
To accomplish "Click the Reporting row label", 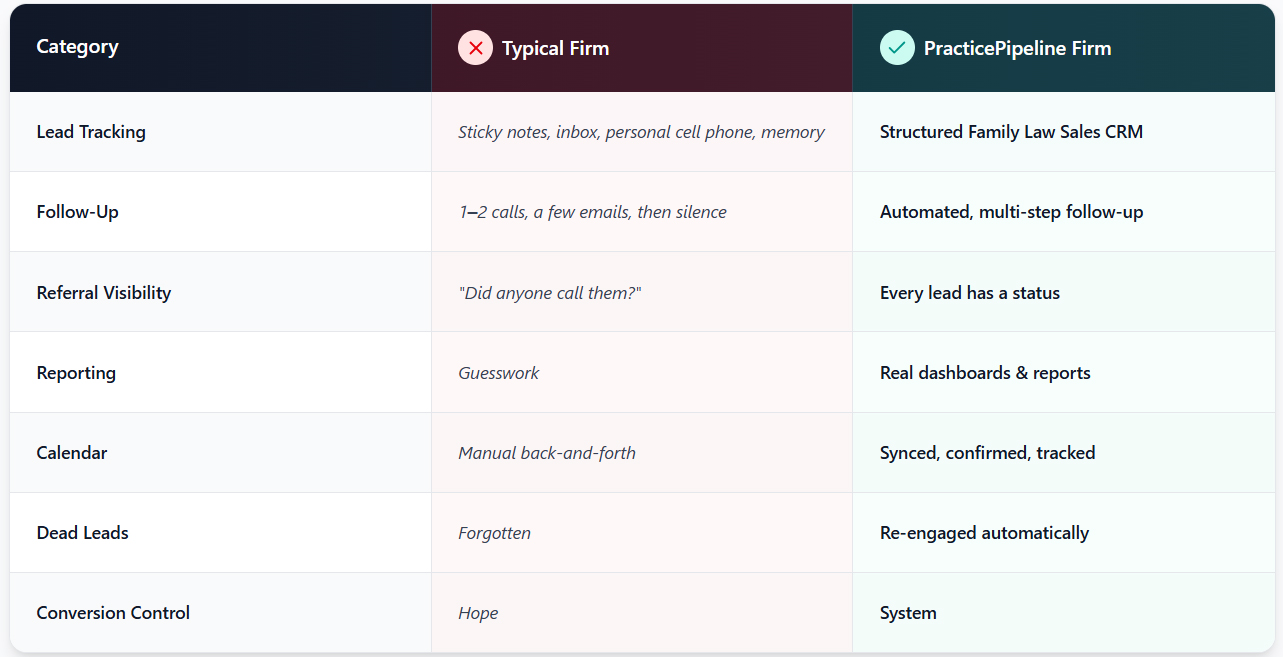I will pyautogui.click(x=76, y=373).
